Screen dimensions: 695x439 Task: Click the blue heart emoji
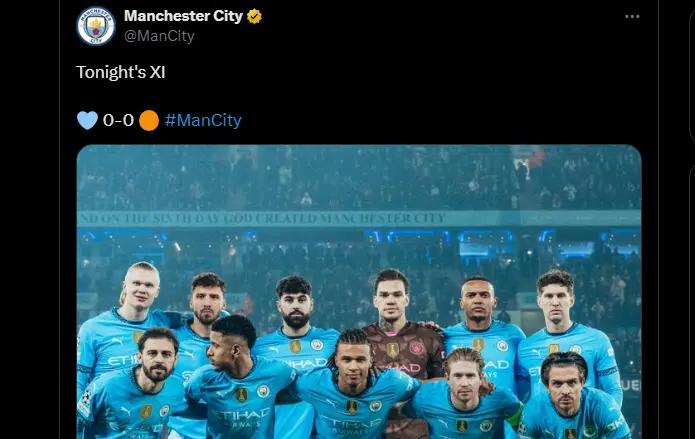coord(87,120)
